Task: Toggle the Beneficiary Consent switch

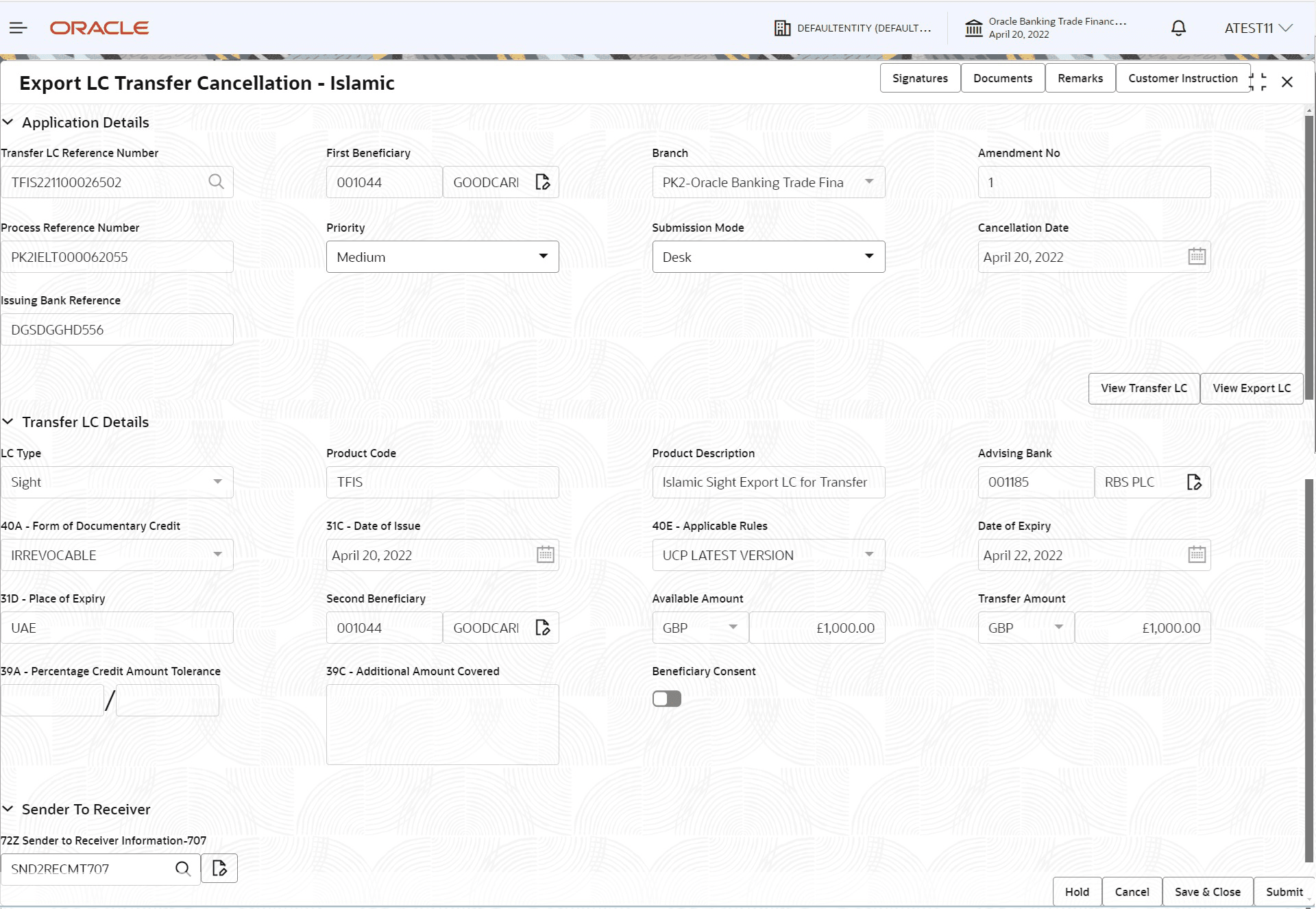Action: click(x=666, y=699)
